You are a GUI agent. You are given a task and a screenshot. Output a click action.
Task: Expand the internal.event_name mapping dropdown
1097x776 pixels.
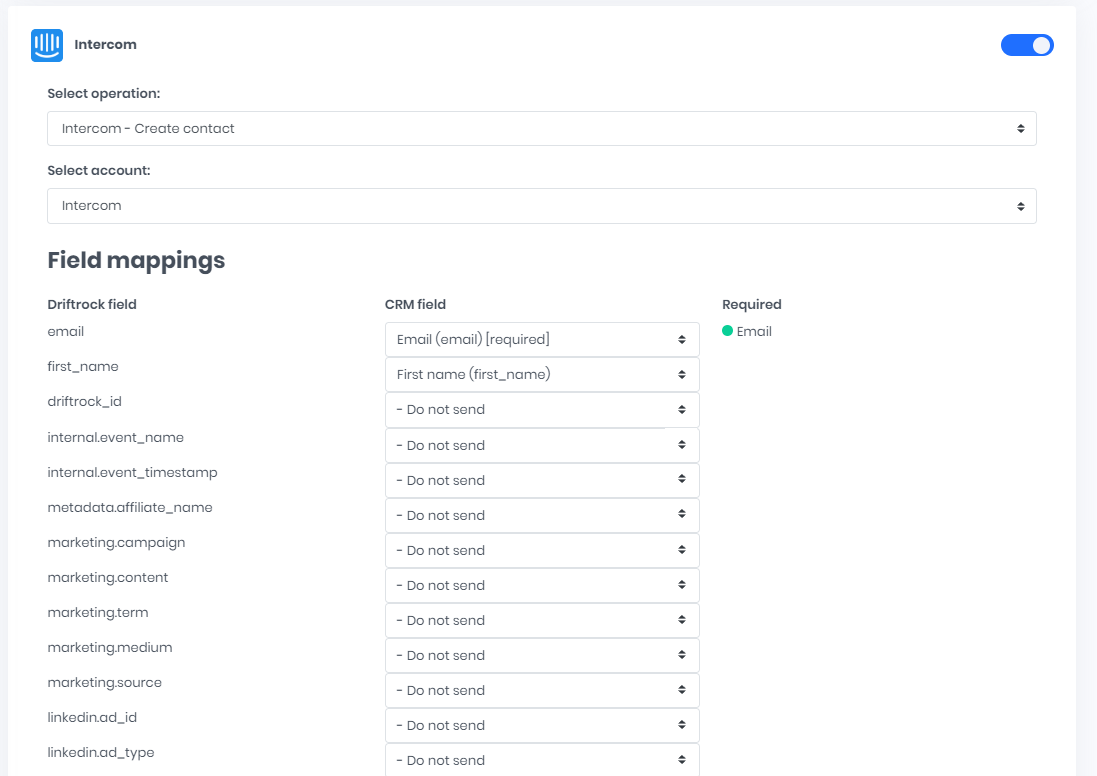point(541,446)
